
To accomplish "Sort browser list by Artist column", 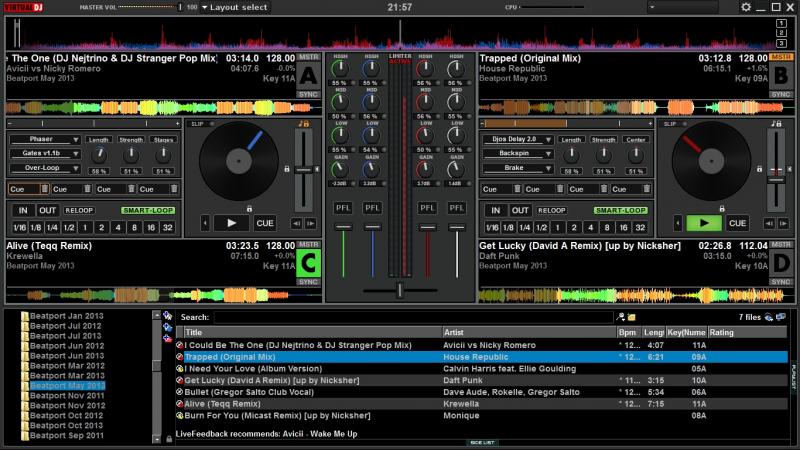I will [x=529, y=332].
